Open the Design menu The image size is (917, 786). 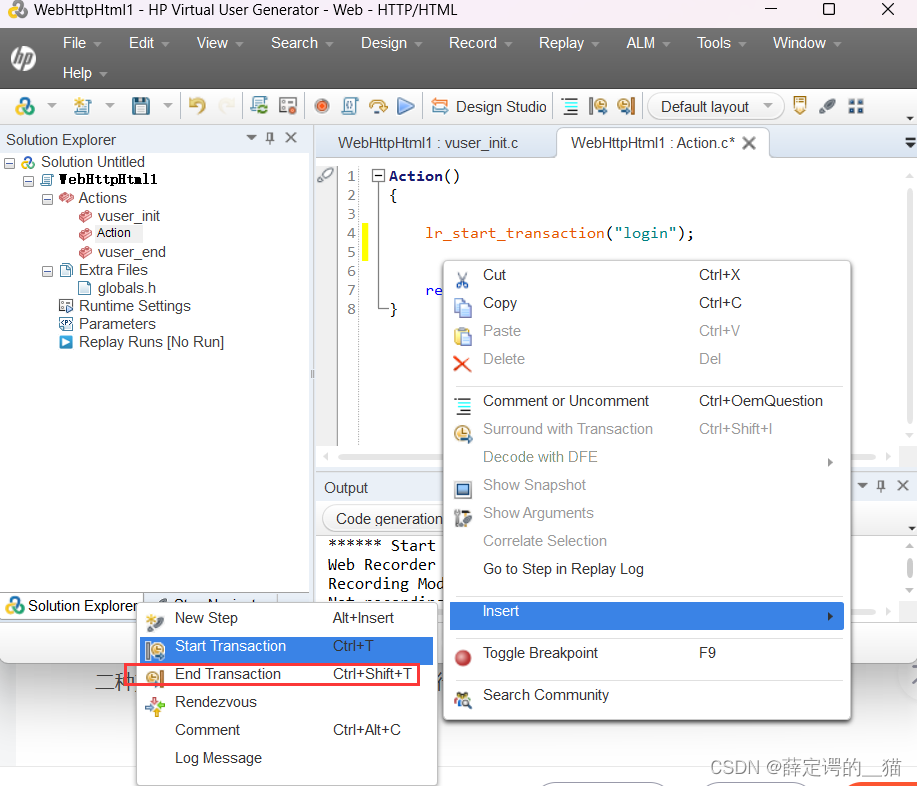pos(391,43)
